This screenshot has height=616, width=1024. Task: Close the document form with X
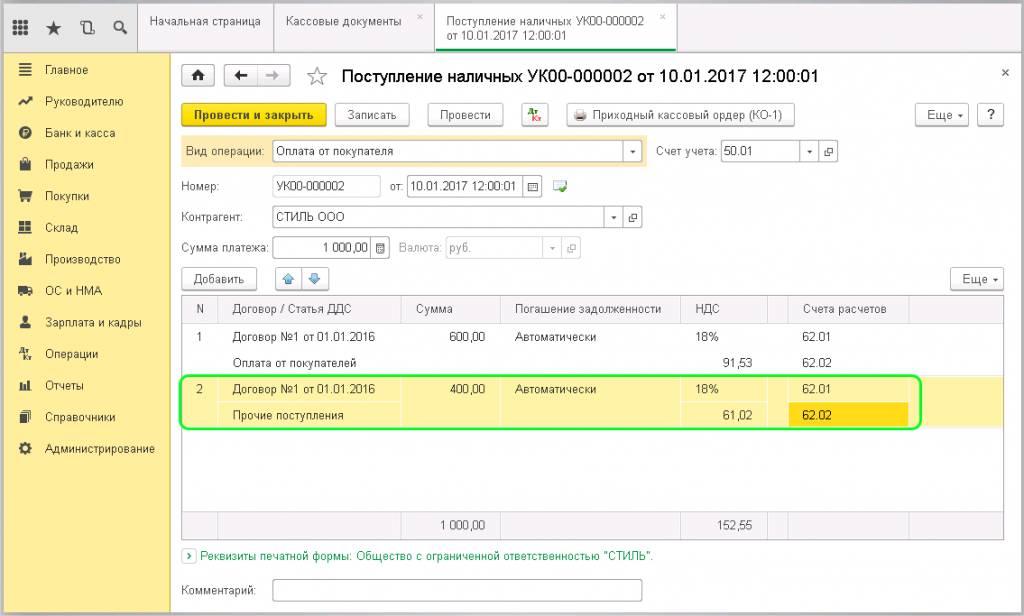tap(1005, 73)
